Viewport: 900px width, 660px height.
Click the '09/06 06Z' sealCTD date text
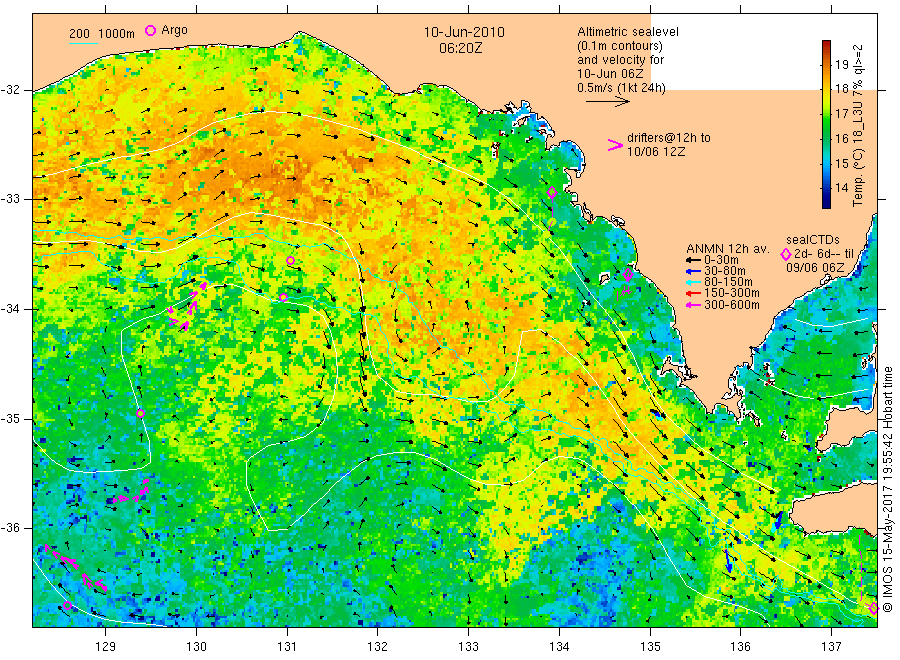point(815,267)
